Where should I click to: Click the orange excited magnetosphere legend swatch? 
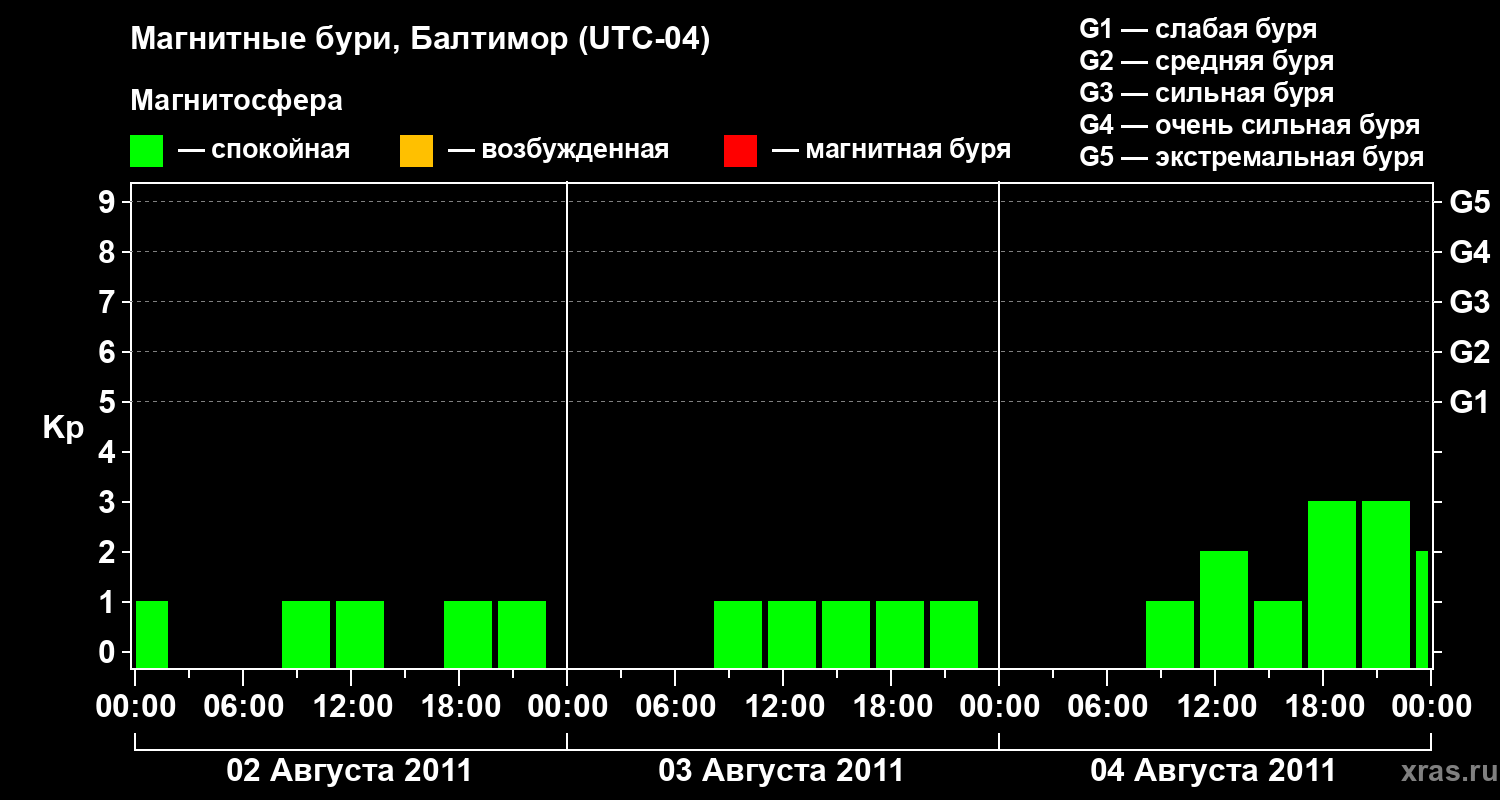click(416, 151)
